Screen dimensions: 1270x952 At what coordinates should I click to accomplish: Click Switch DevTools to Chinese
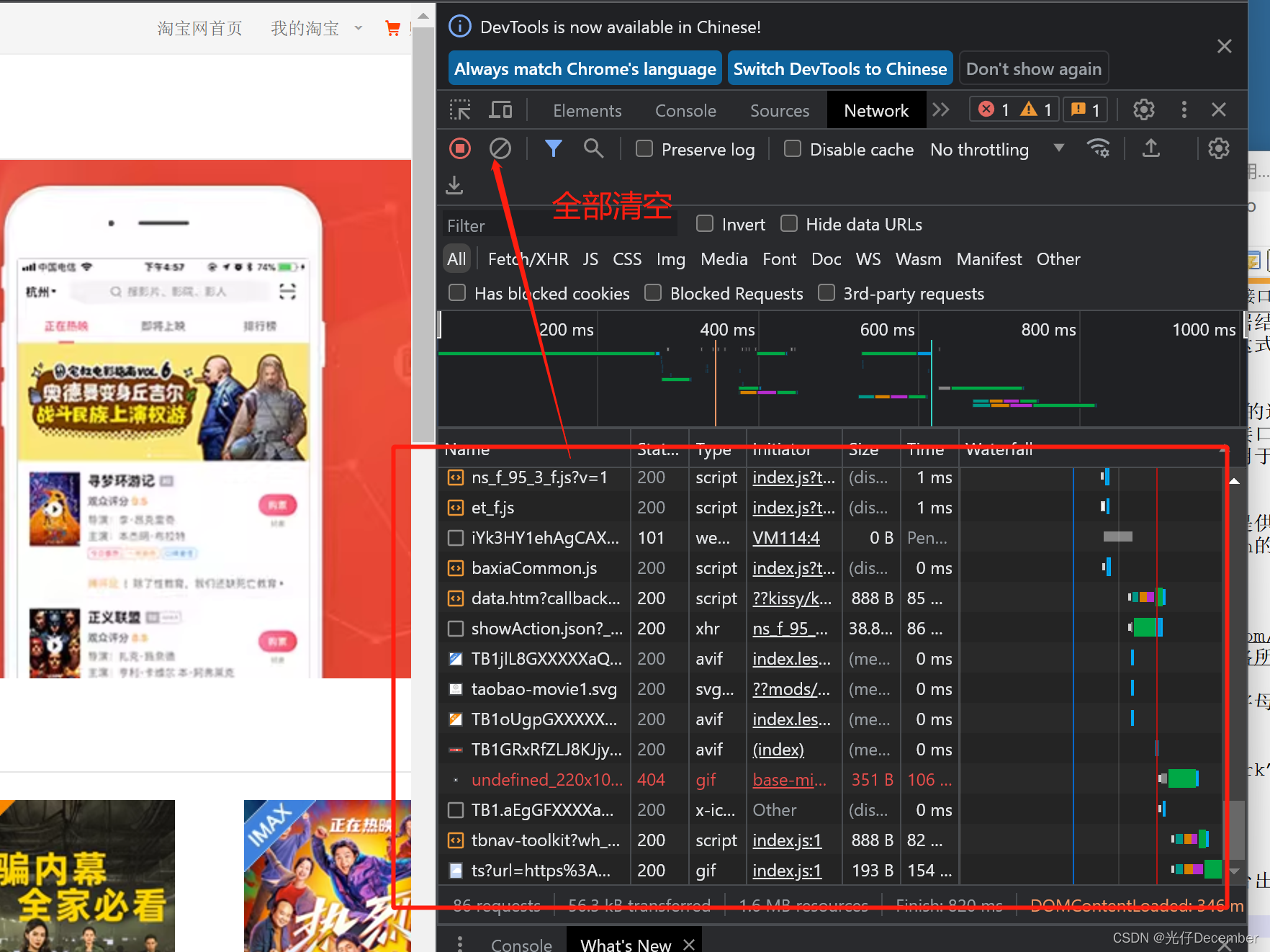[x=840, y=68]
